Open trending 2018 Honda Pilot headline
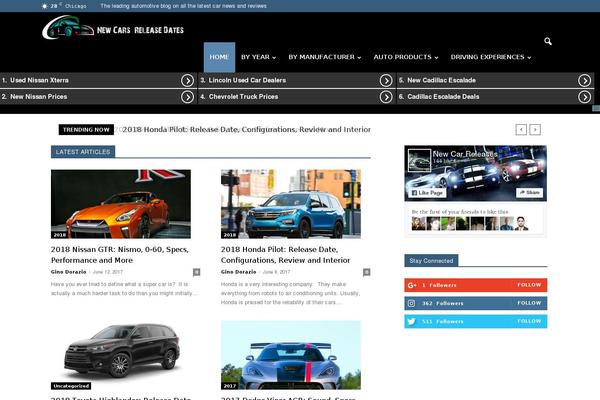This screenshot has height=400, width=600. click(246, 130)
